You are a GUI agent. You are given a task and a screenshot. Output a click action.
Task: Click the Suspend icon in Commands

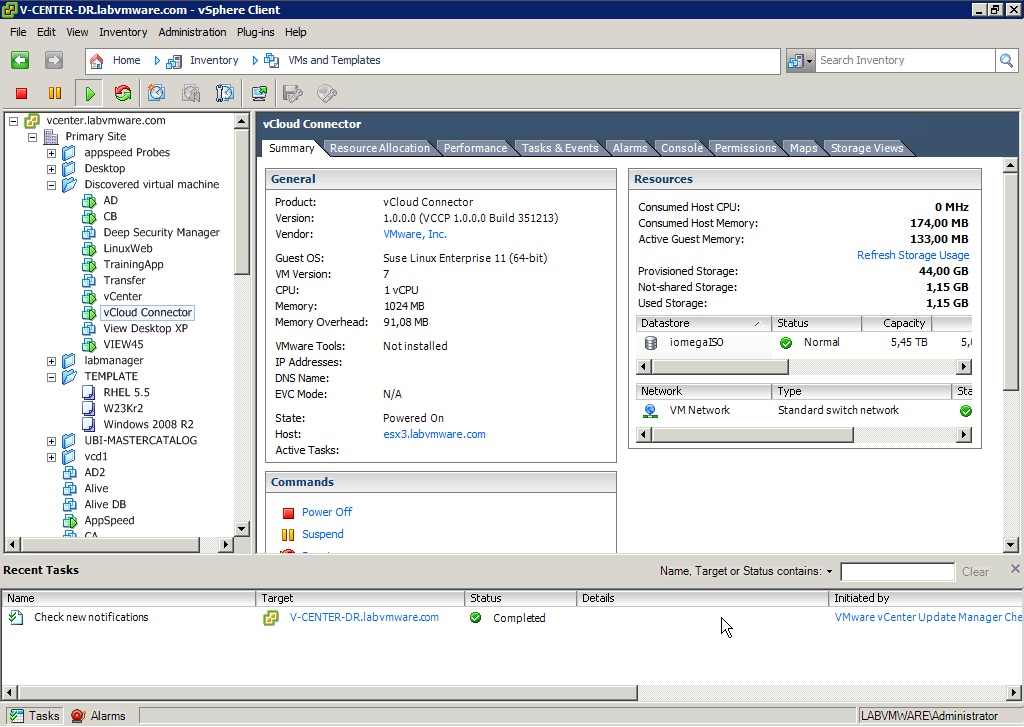click(x=288, y=535)
